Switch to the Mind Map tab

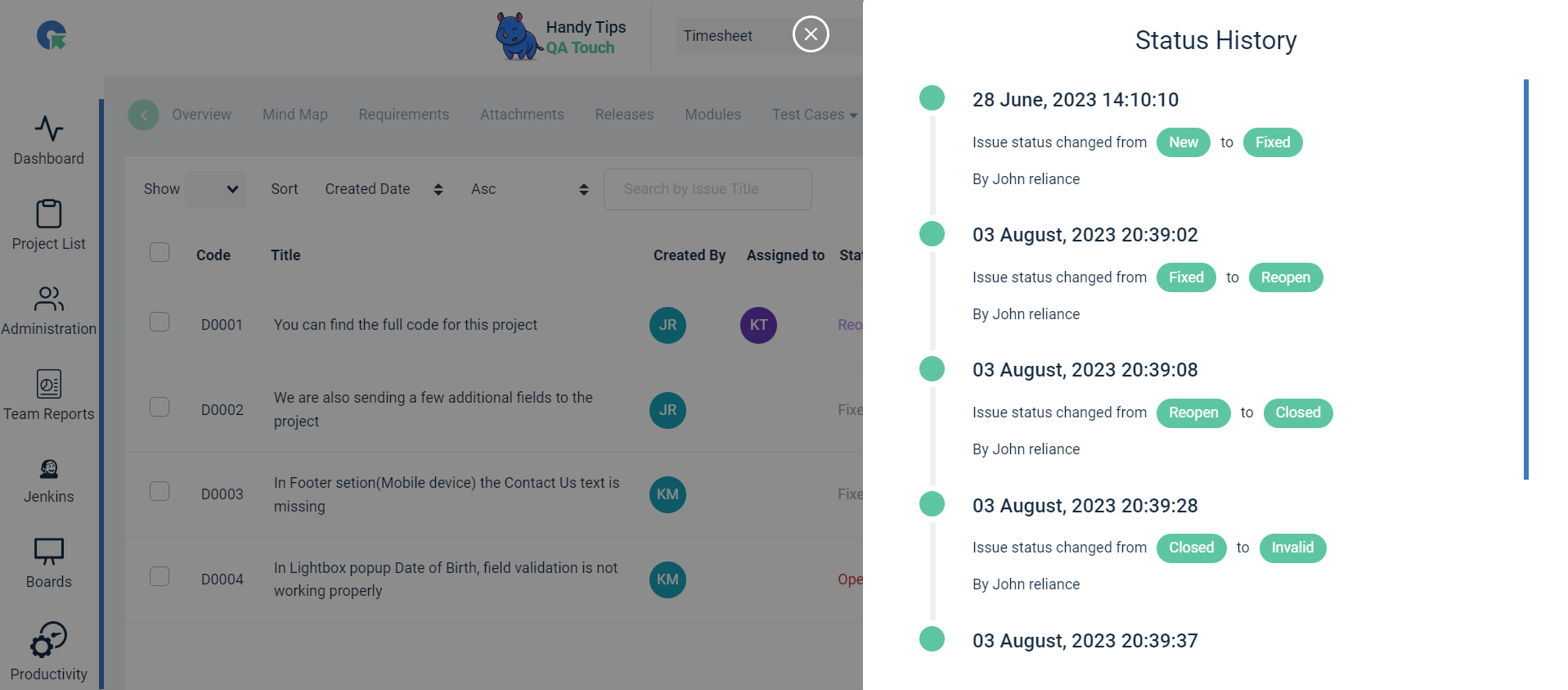295,115
